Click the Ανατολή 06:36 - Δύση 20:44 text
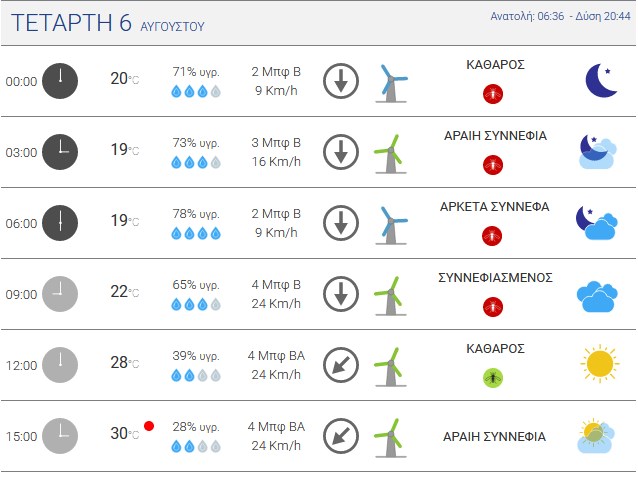Viewport: 638px width, 482px height. point(560,16)
